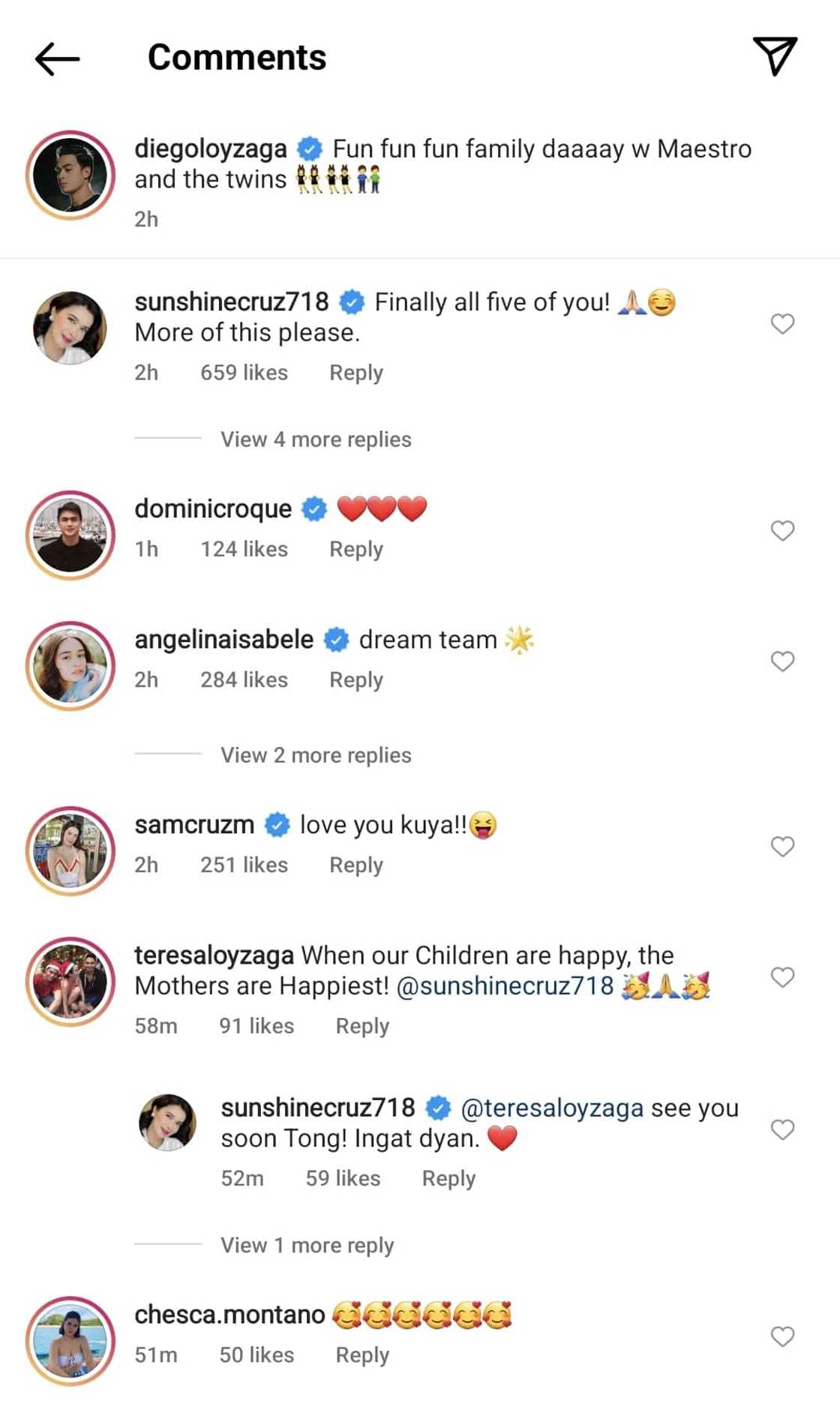Tap the back arrow icon

coord(57,58)
